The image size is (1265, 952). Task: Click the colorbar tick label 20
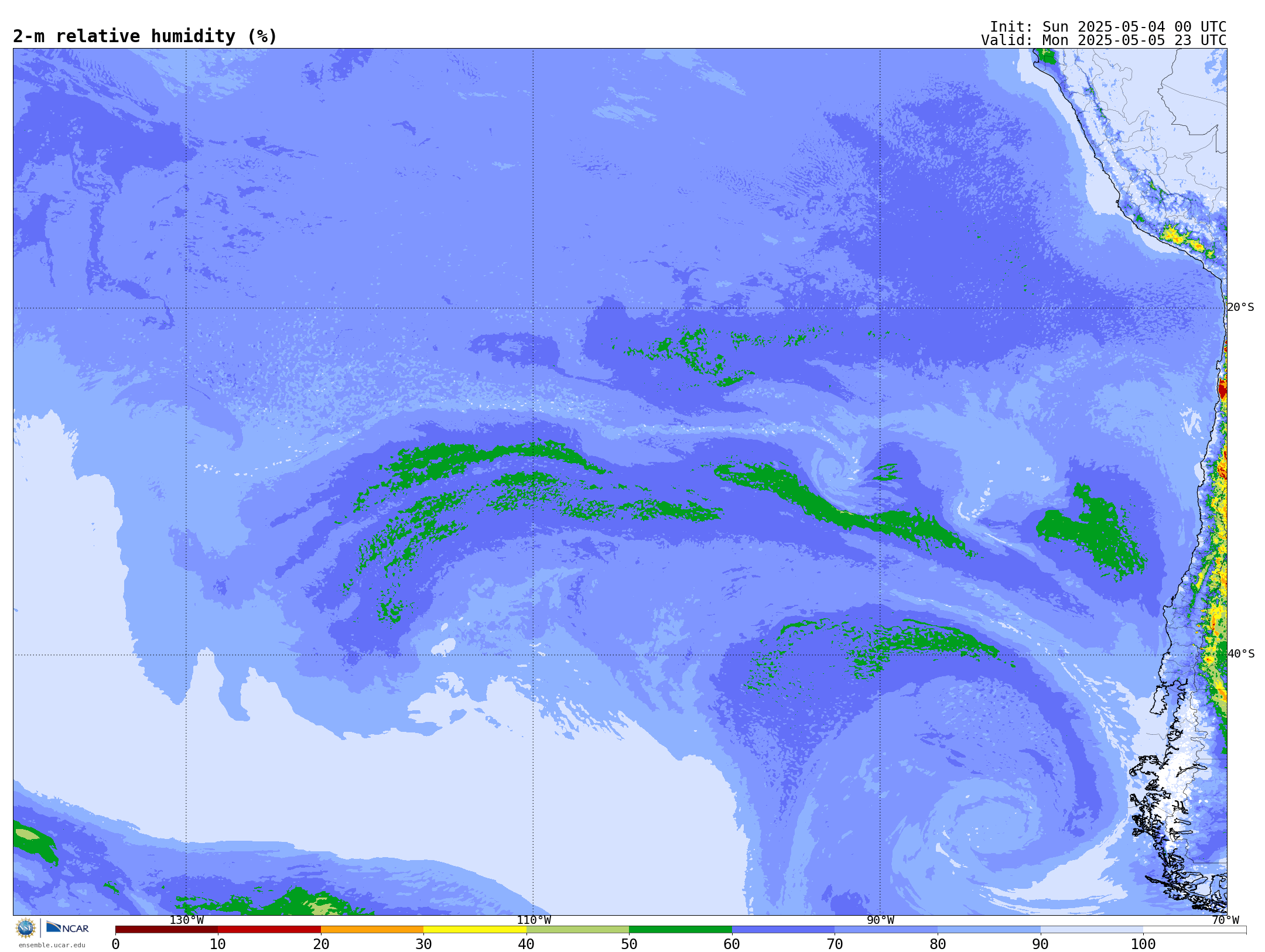pos(321,944)
